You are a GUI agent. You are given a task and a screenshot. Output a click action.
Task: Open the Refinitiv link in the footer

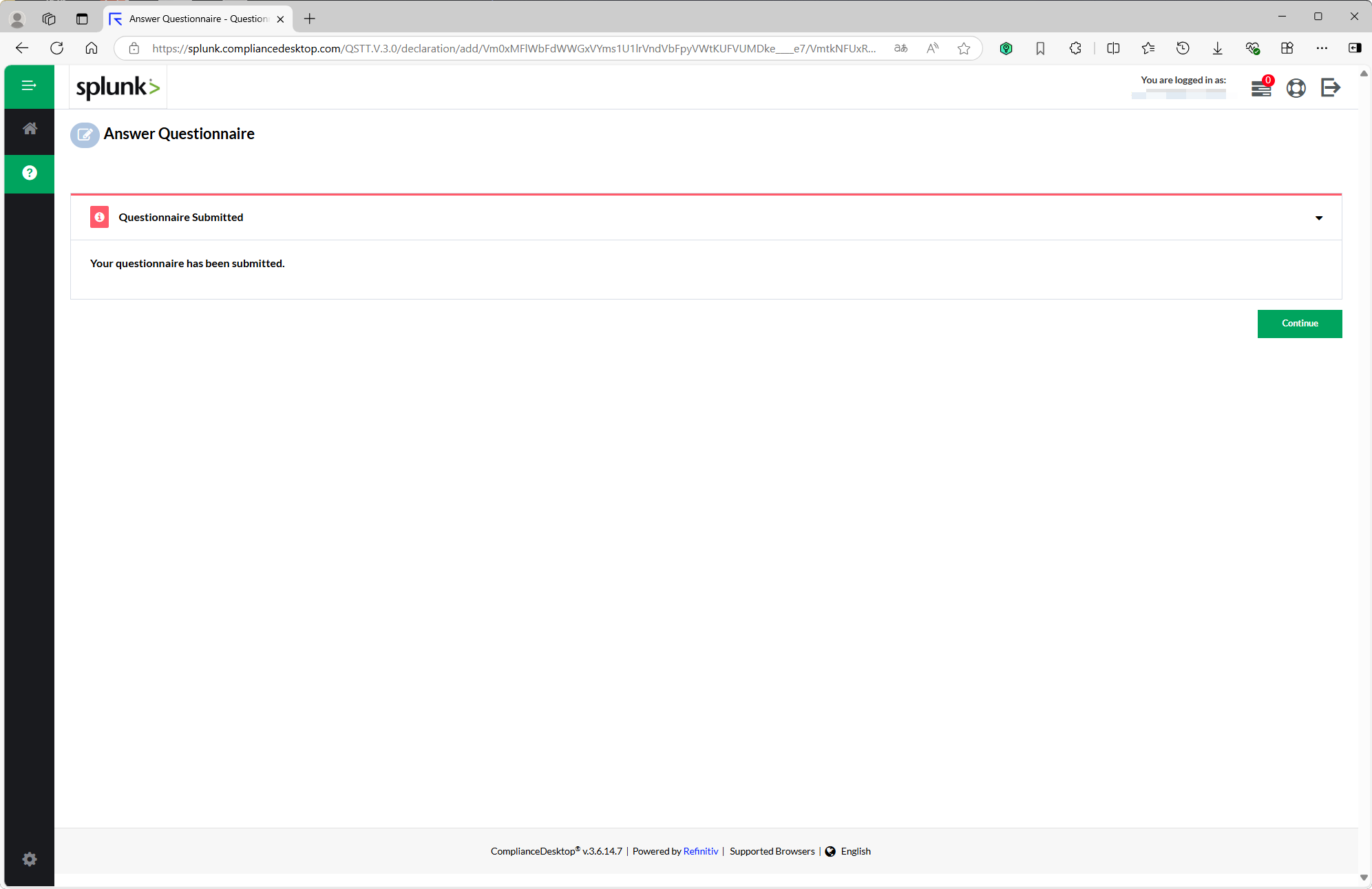(x=700, y=851)
